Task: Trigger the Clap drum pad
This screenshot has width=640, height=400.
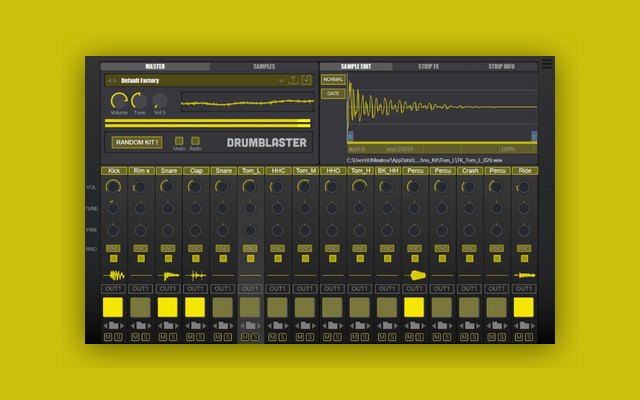Action: tap(195, 307)
